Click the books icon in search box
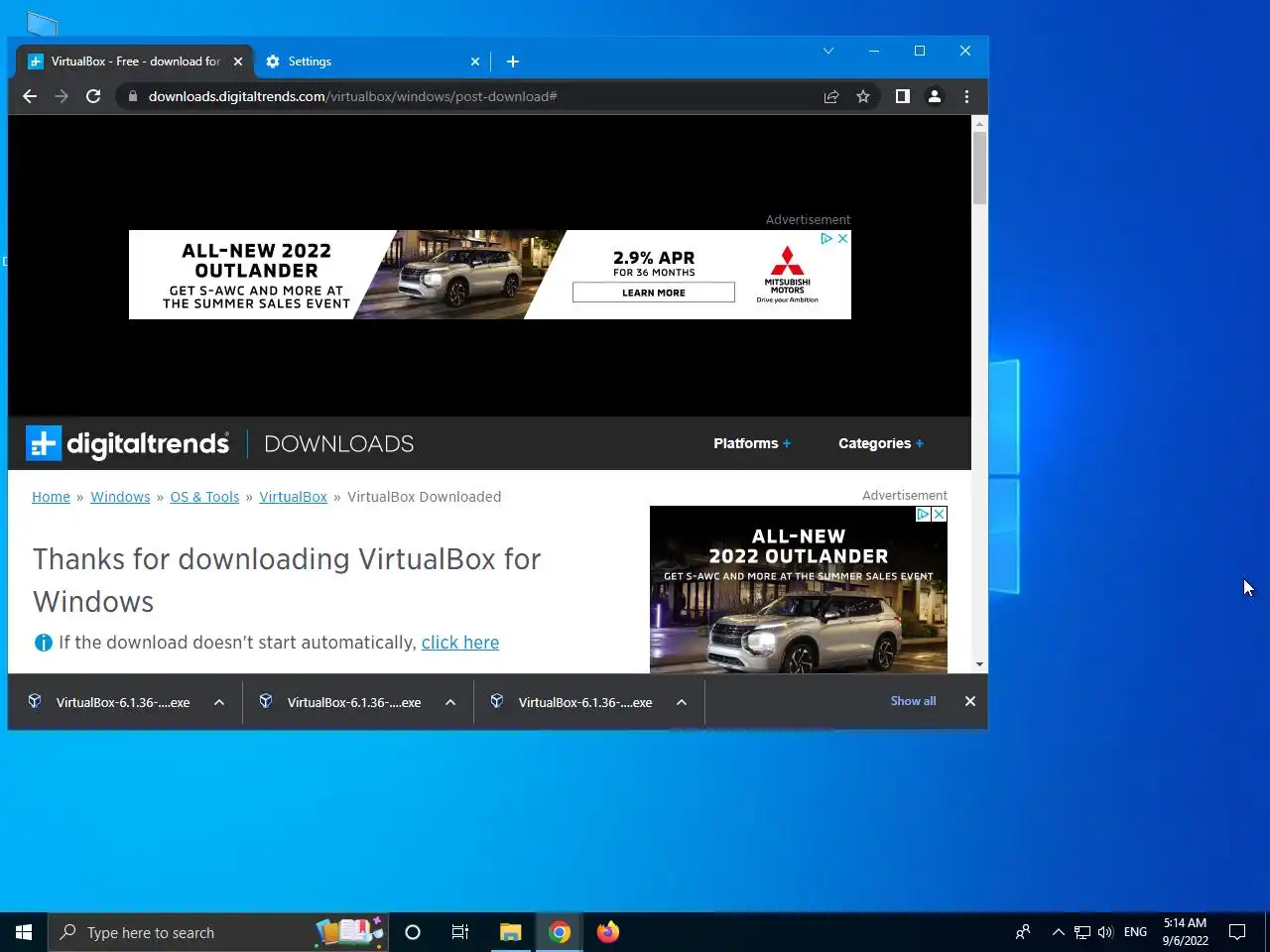1270x952 pixels. (x=349, y=932)
